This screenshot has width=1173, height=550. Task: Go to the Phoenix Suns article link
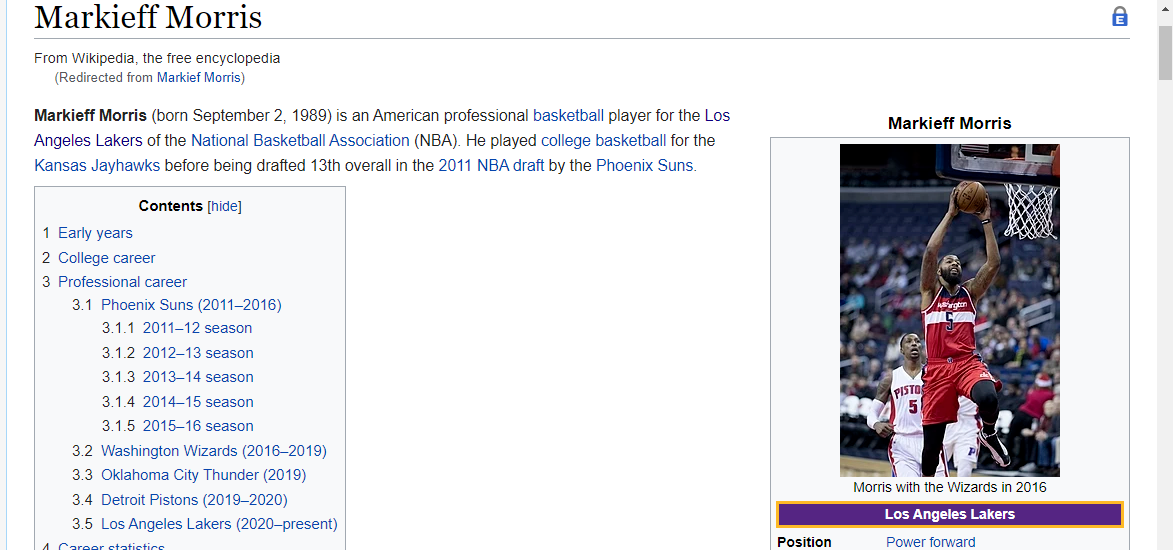(x=644, y=165)
